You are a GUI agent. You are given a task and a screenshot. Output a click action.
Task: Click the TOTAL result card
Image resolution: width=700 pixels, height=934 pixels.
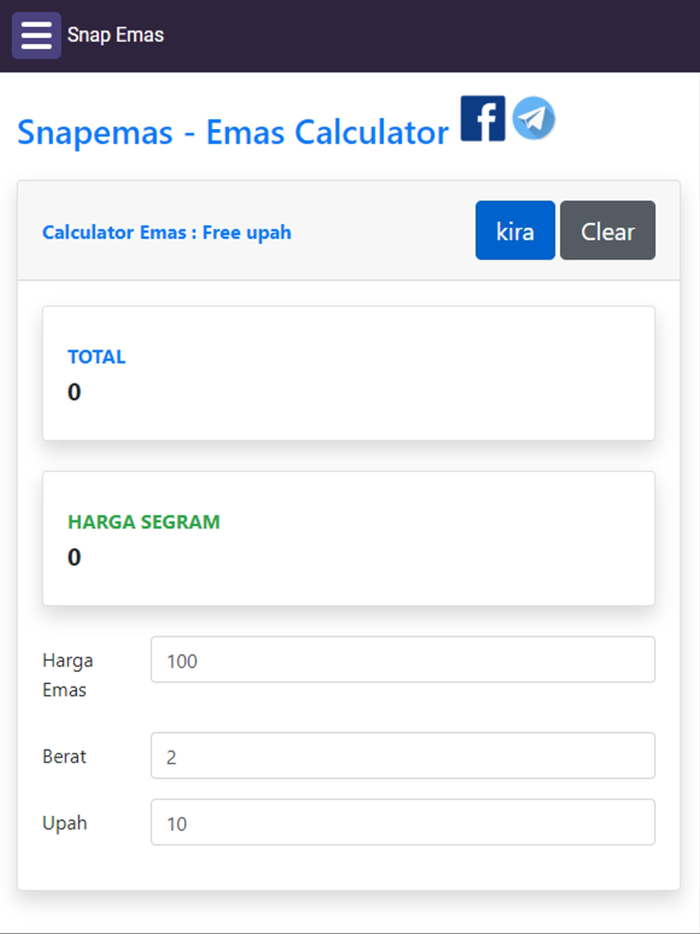pyautogui.click(x=348, y=372)
